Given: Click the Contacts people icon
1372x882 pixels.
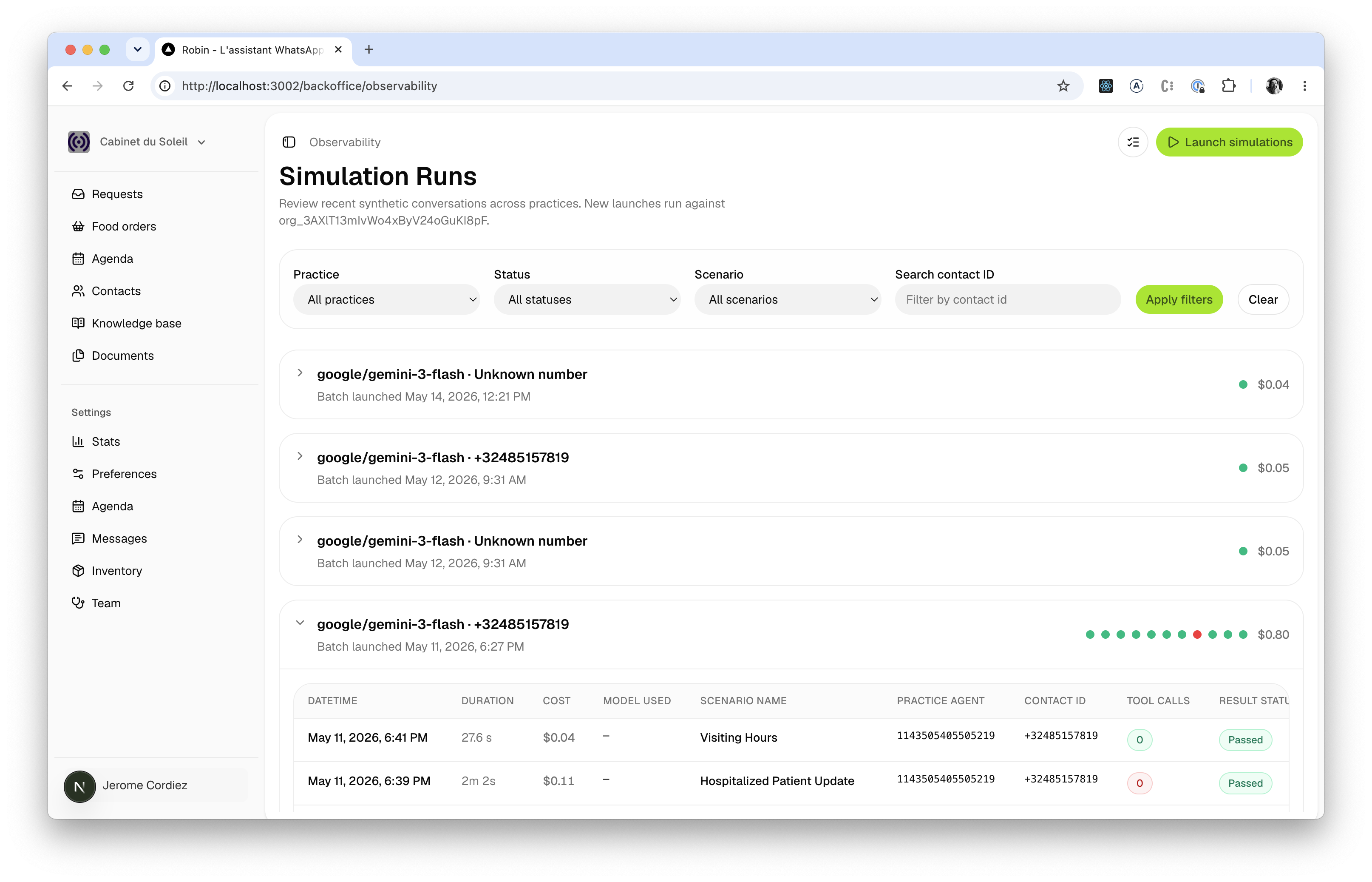Looking at the screenshot, I should point(78,291).
